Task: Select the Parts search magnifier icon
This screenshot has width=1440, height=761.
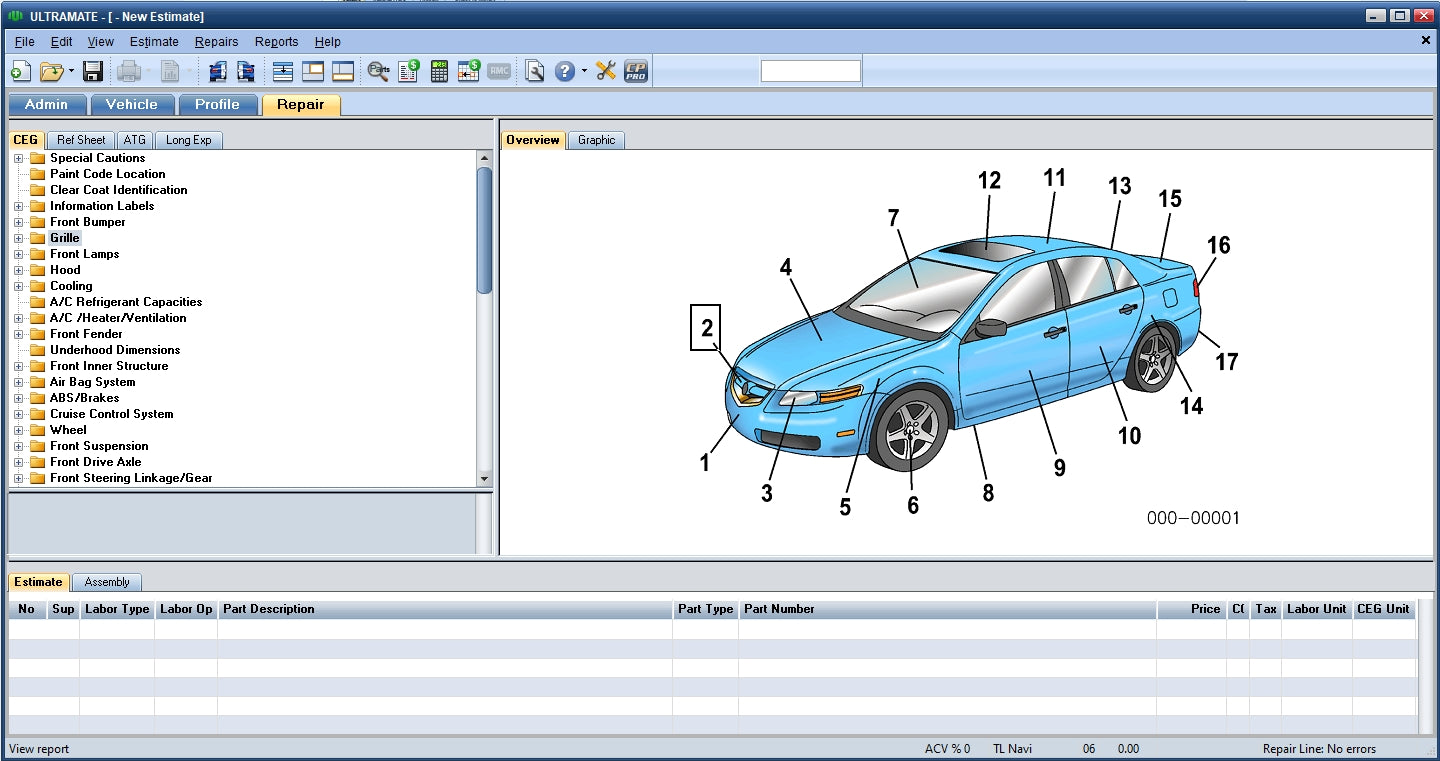Action: (378, 70)
